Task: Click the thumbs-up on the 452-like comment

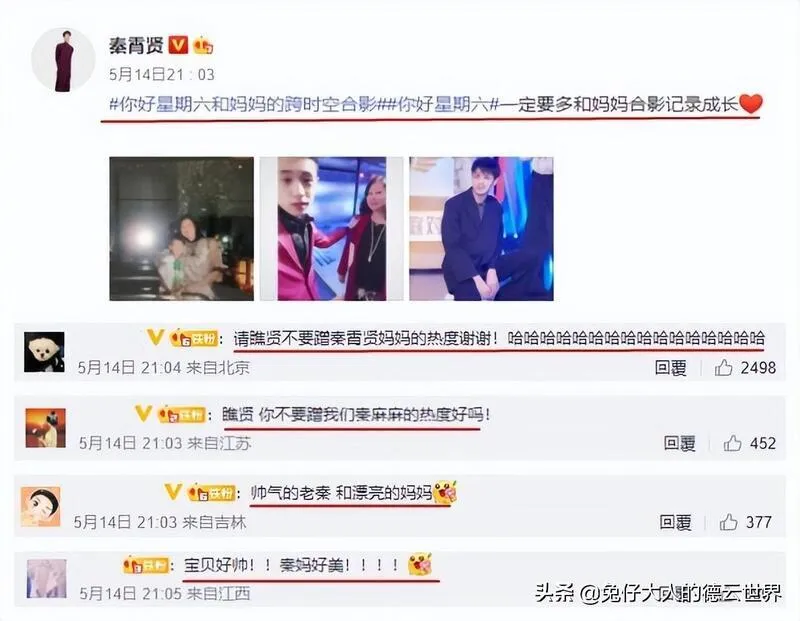Action: point(732,443)
